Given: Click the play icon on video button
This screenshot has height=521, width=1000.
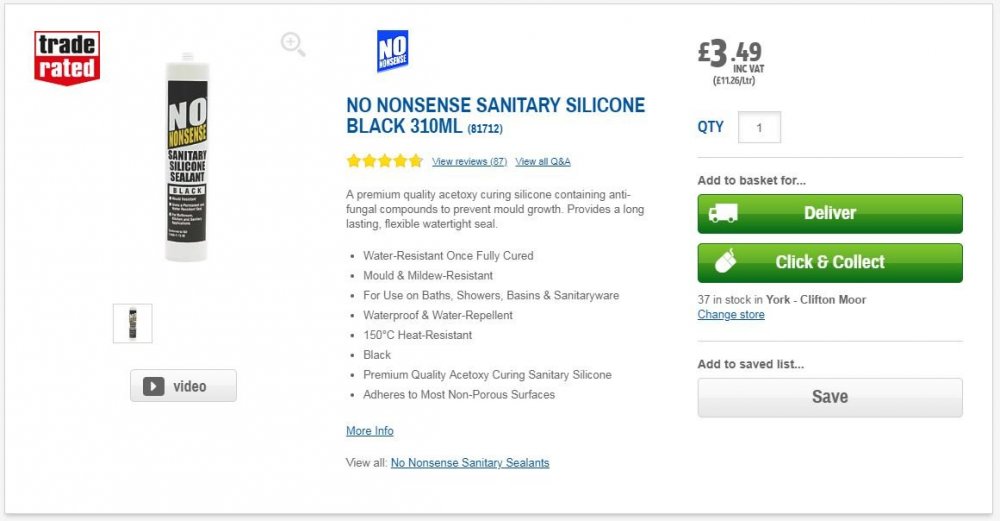Looking at the screenshot, I should click(153, 386).
